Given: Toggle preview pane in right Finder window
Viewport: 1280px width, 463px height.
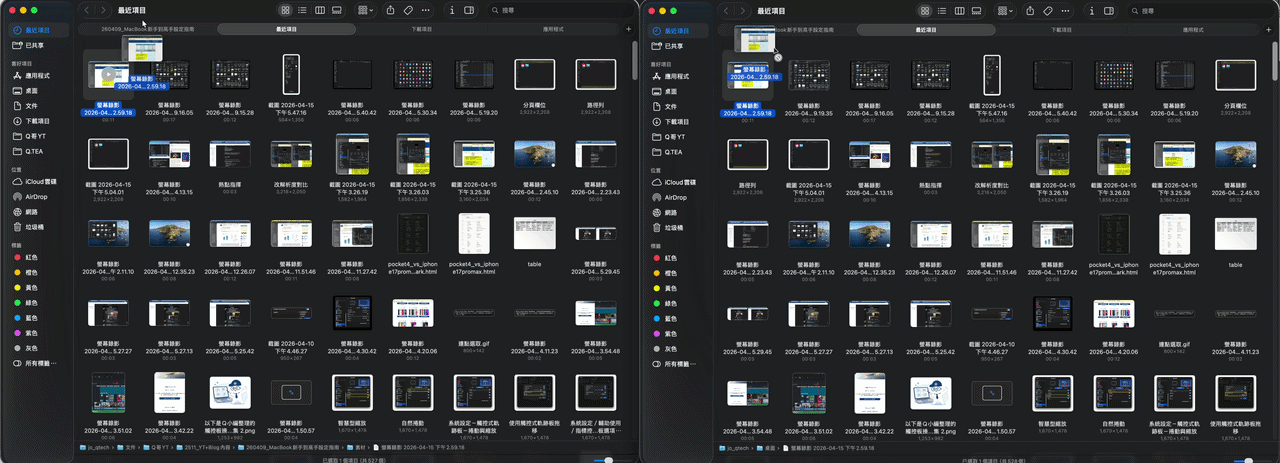Looking at the screenshot, I should tap(1109, 10).
